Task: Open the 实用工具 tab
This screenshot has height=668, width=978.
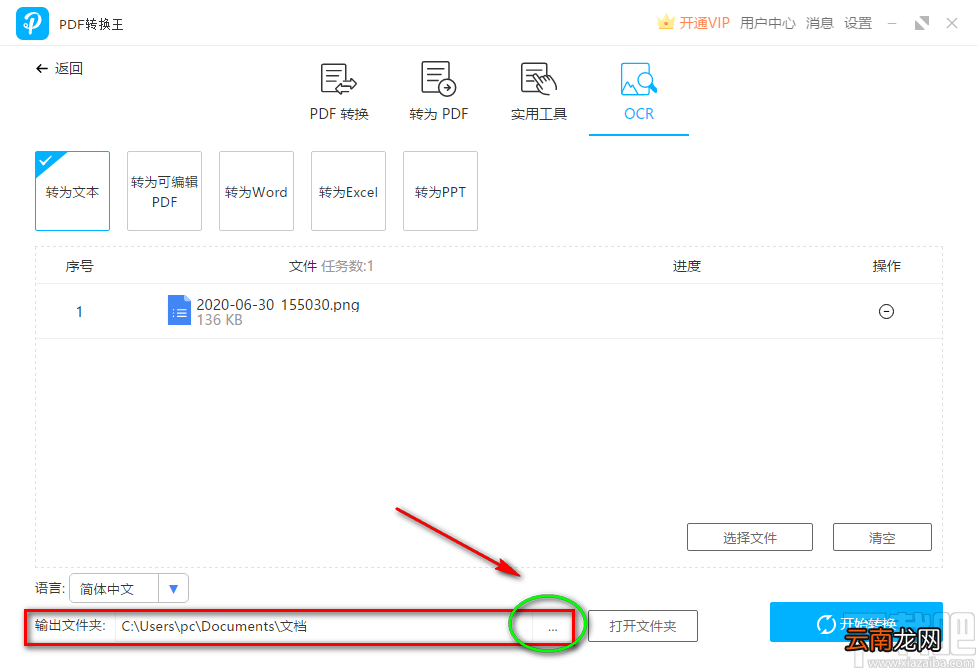Action: 539,92
